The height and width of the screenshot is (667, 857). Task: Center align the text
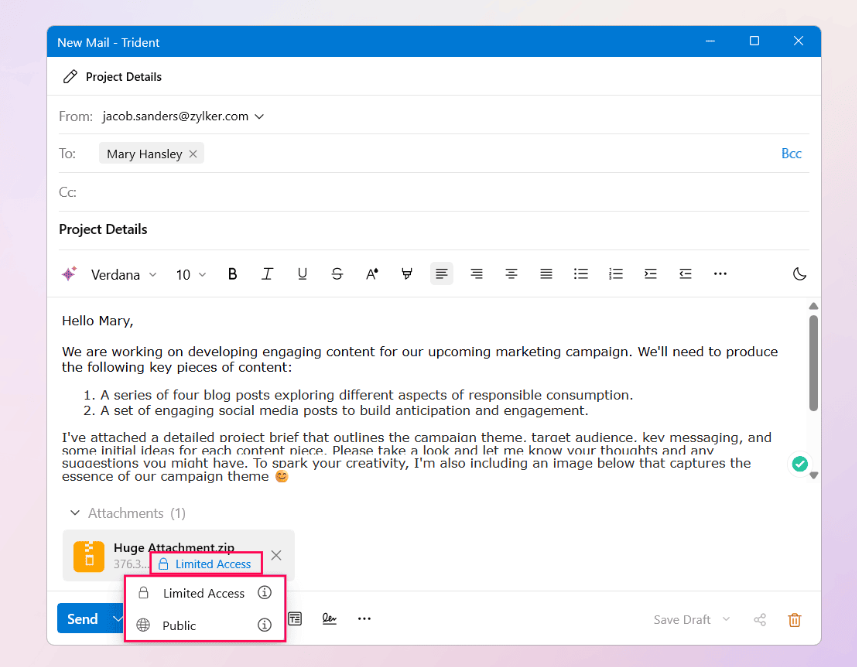(x=512, y=274)
